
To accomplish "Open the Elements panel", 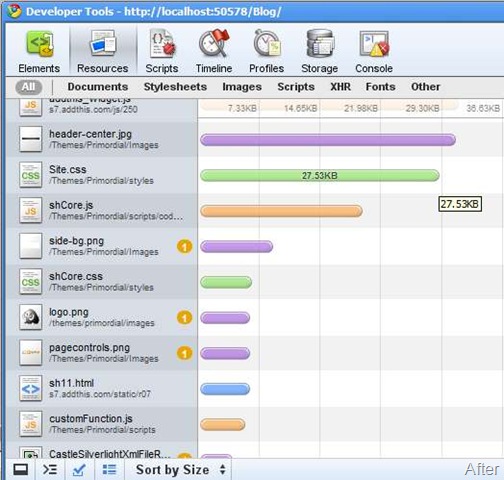I will click(39, 51).
